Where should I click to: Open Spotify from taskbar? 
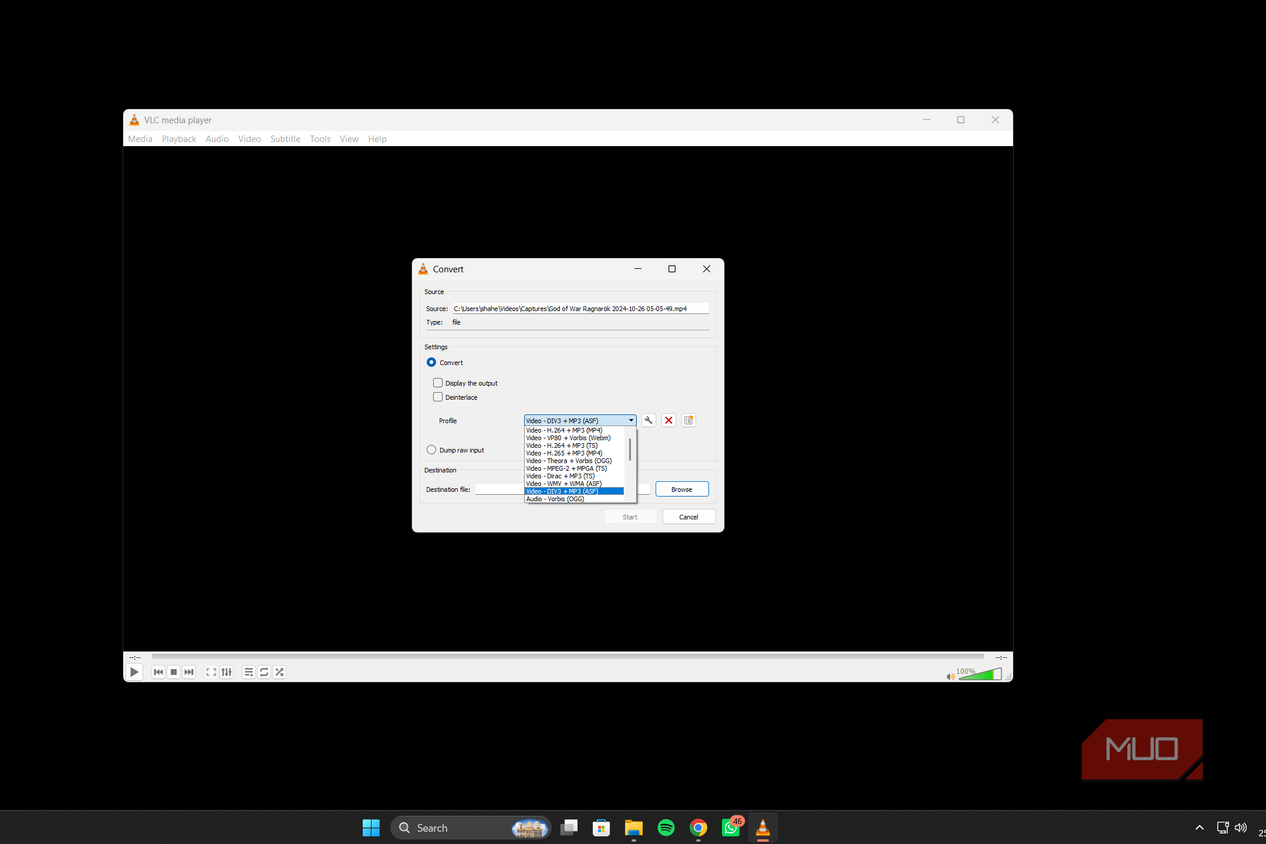coord(666,828)
